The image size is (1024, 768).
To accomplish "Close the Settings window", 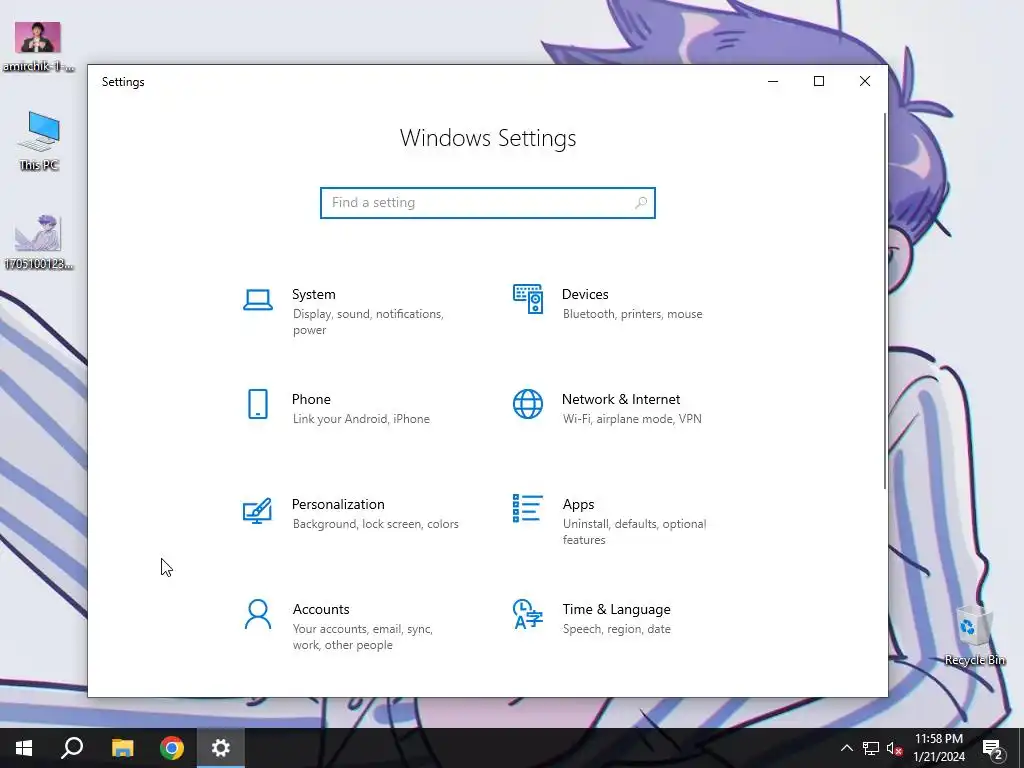I will coord(865,82).
